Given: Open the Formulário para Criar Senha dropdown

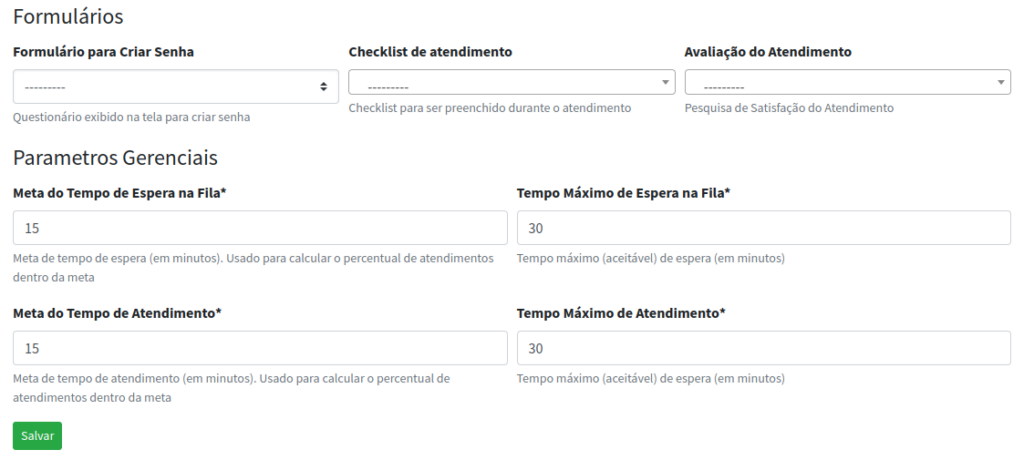Looking at the screenshot, I should [176, 86].
